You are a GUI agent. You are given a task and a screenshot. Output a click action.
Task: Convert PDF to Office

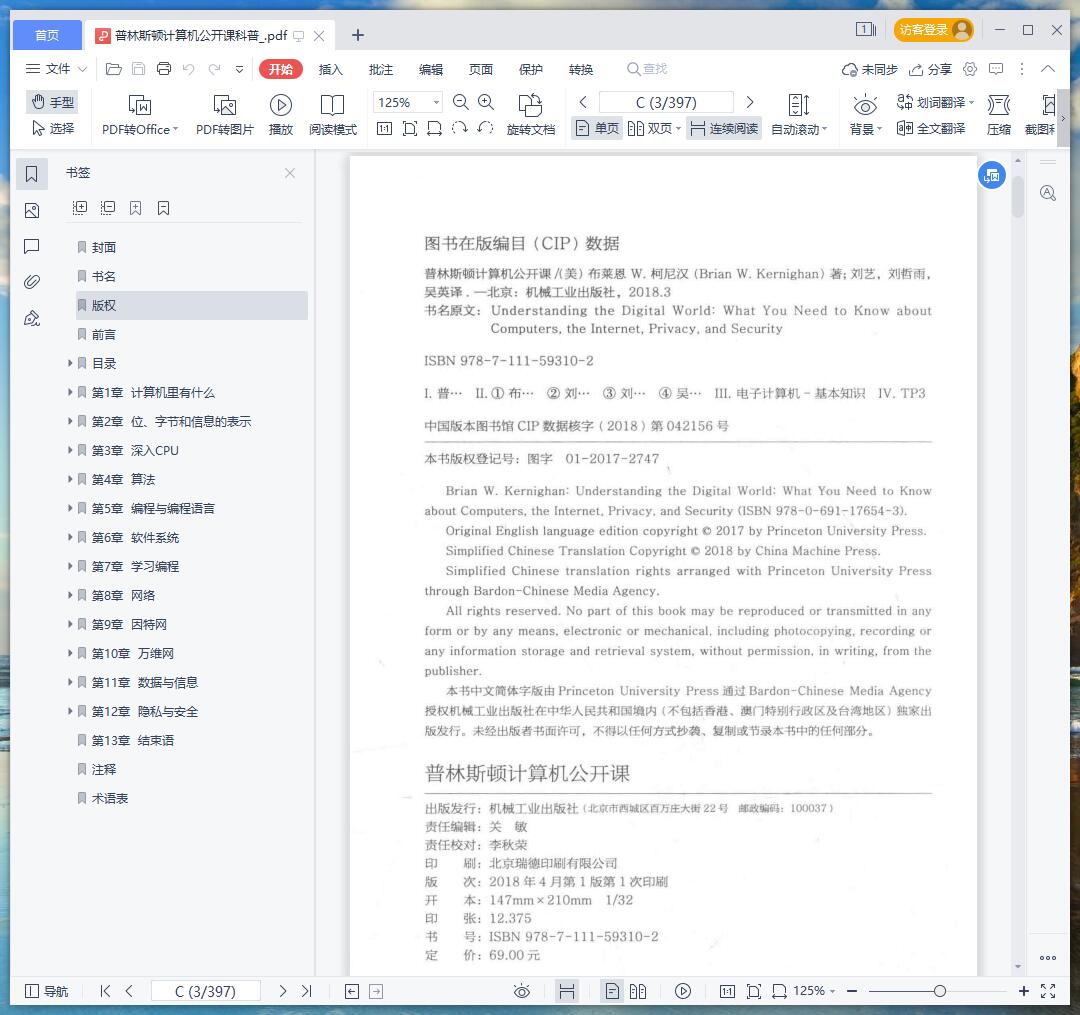[x=140, y=114]
